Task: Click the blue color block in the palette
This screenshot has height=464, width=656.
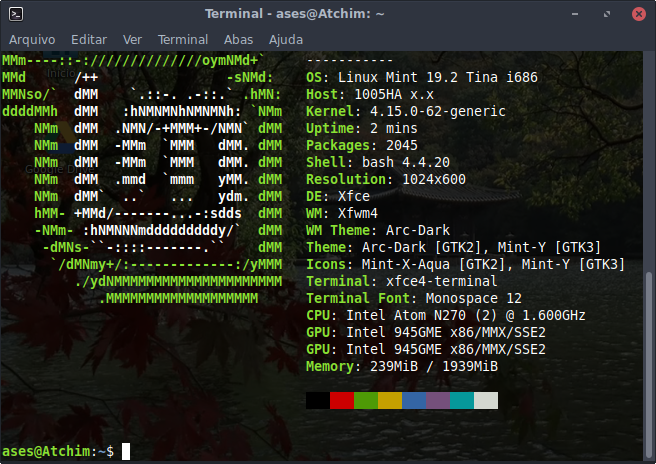Action: click(414, 400)
